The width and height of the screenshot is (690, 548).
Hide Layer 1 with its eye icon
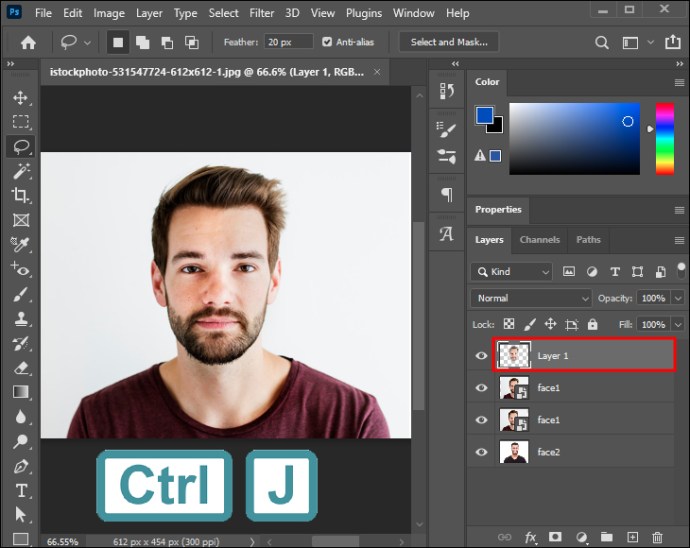[481, 355]
